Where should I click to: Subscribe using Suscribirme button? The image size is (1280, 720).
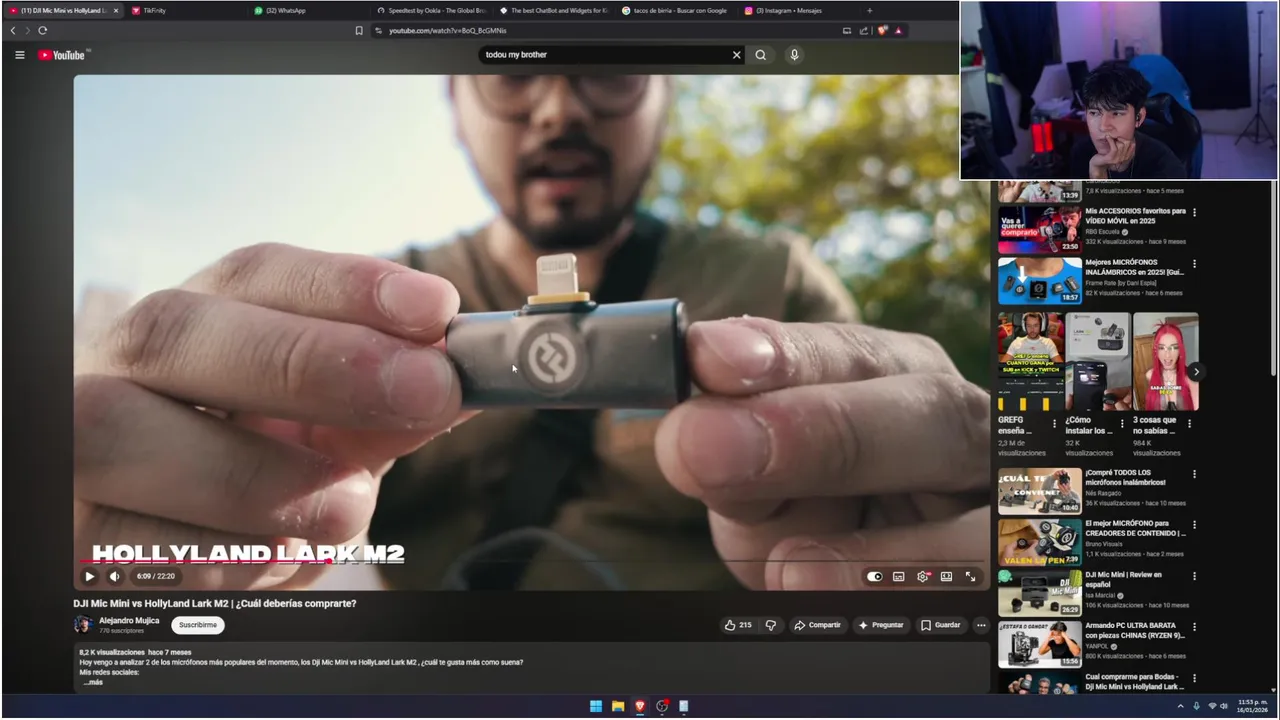[198, 625]
